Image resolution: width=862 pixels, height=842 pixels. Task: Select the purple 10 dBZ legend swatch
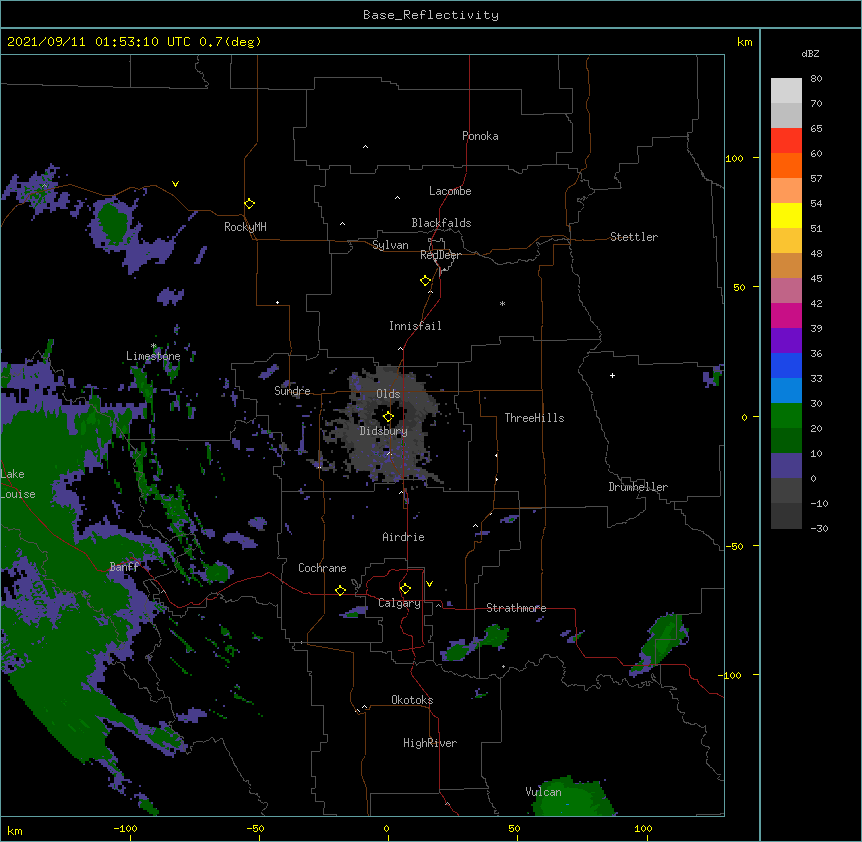(x=786, y=466)
